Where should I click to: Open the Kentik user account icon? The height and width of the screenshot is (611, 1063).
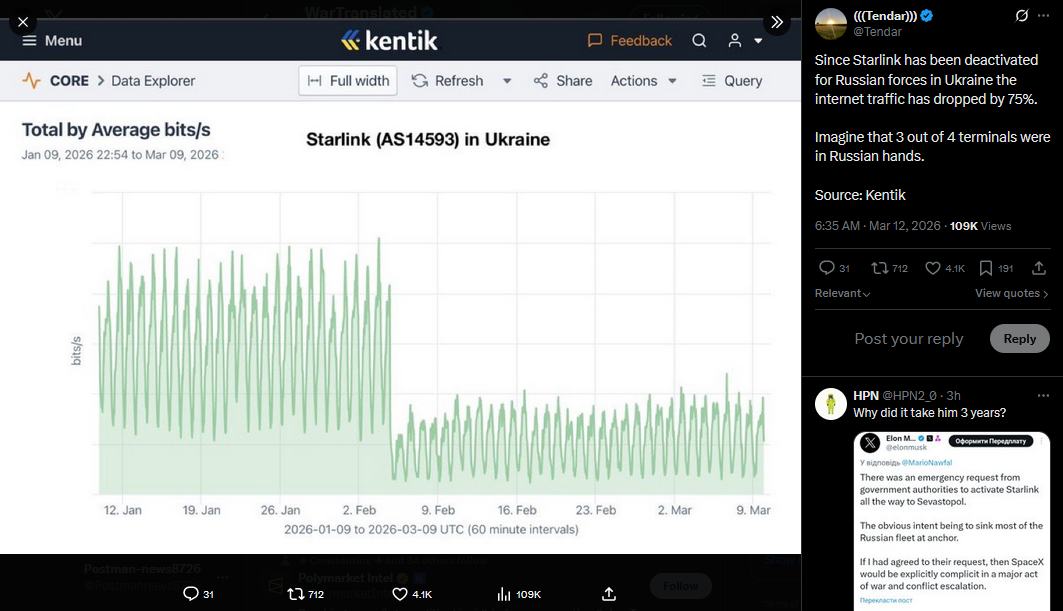tap(734, 41)
